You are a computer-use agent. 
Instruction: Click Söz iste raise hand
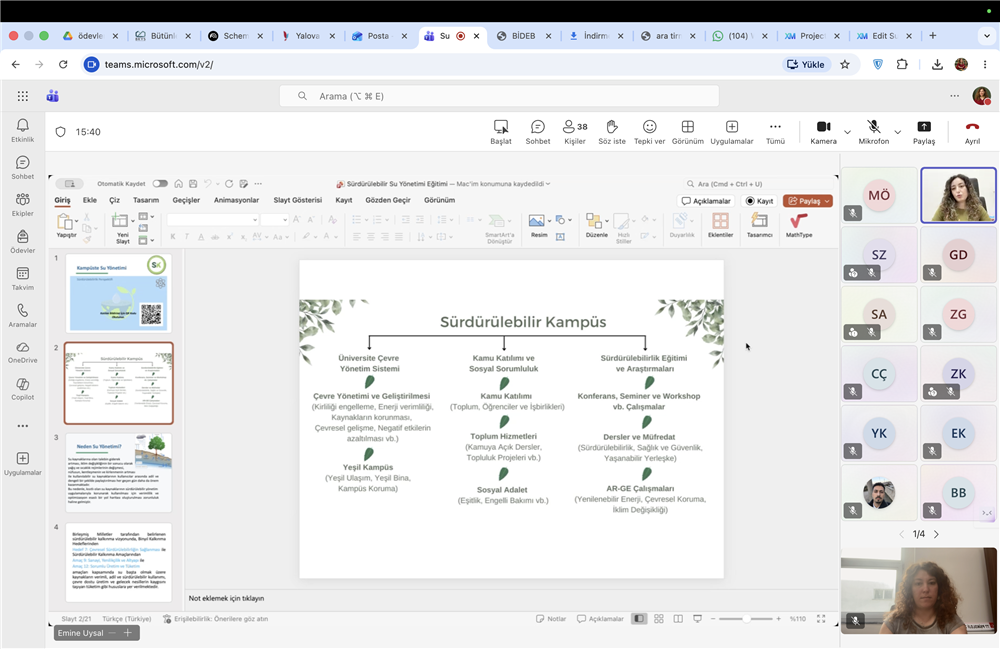coord(612,132)
